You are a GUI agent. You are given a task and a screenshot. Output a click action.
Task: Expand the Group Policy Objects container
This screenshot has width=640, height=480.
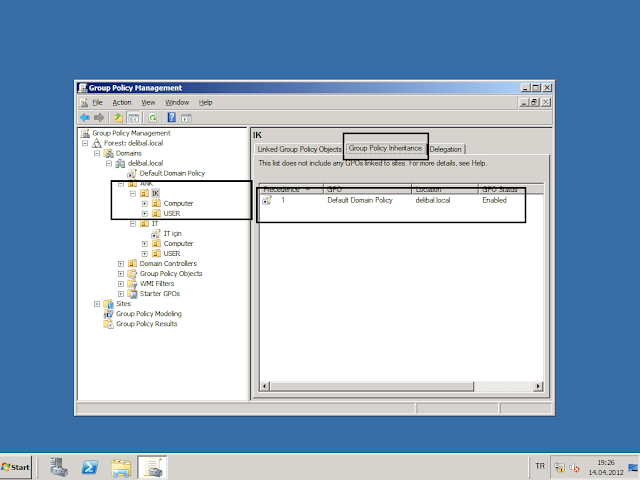[x=121, y=273]
